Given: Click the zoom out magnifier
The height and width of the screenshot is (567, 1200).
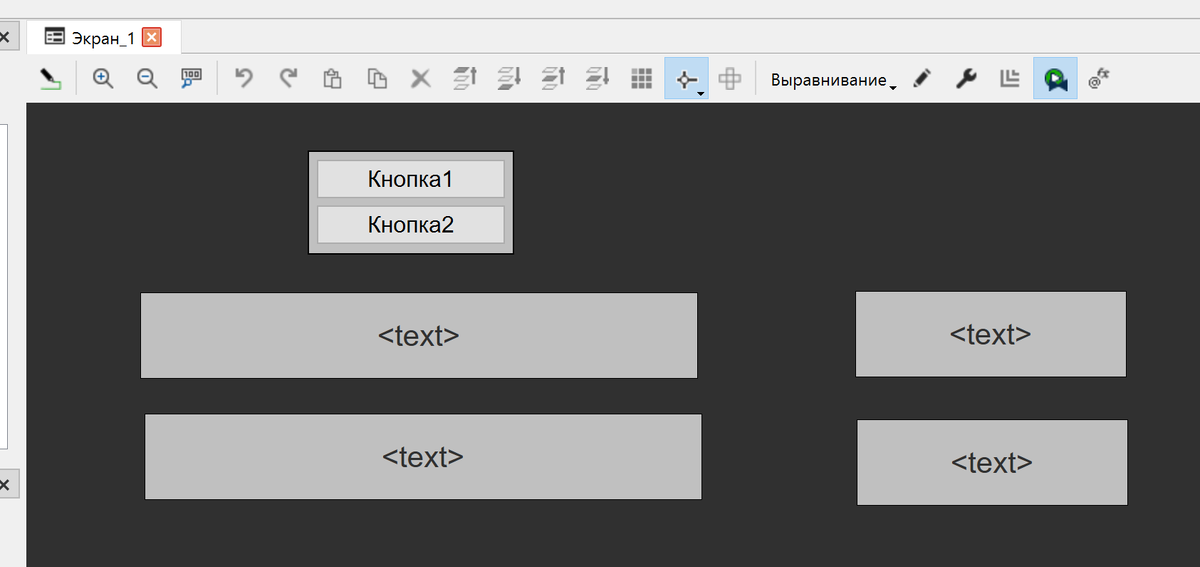Looking at the screenshot, I should point(147,79).
